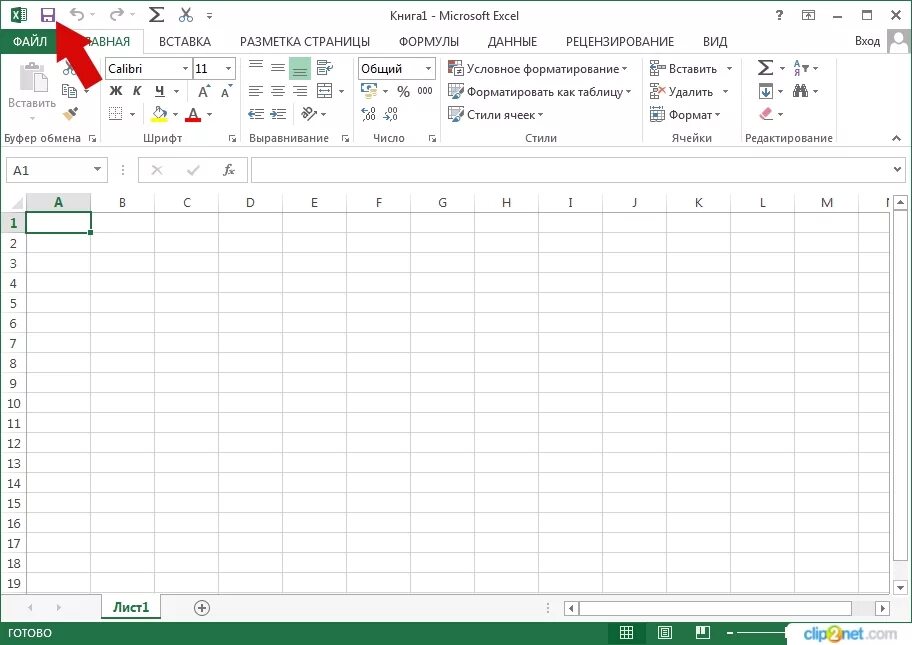The width and height of the screenshot is (912, 645).
Task: Click Вход sign-in link
Action: point(867,41)
